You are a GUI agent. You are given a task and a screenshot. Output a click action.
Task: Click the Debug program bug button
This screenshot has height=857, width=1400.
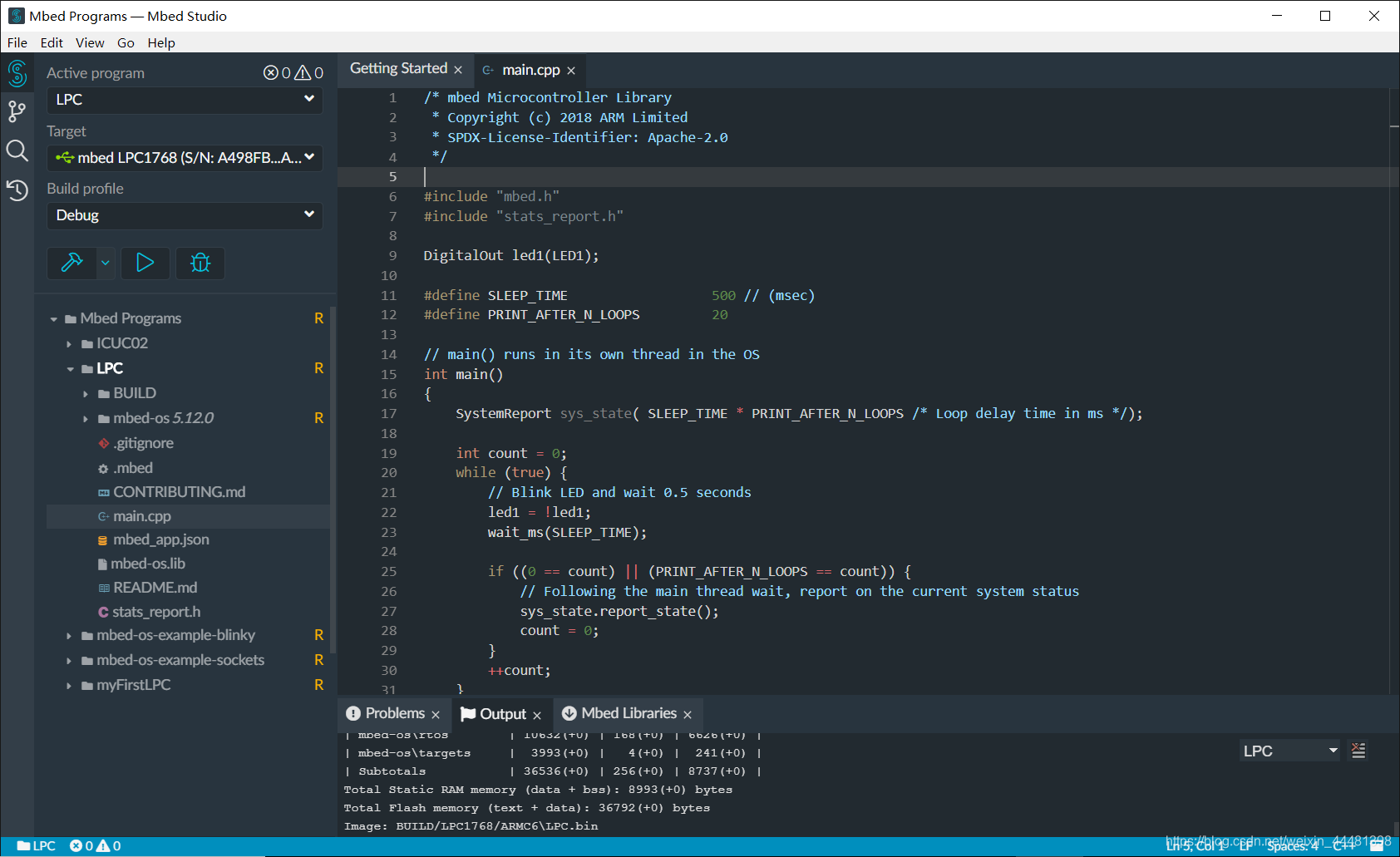pyautogui.click(x=200, y=263)
